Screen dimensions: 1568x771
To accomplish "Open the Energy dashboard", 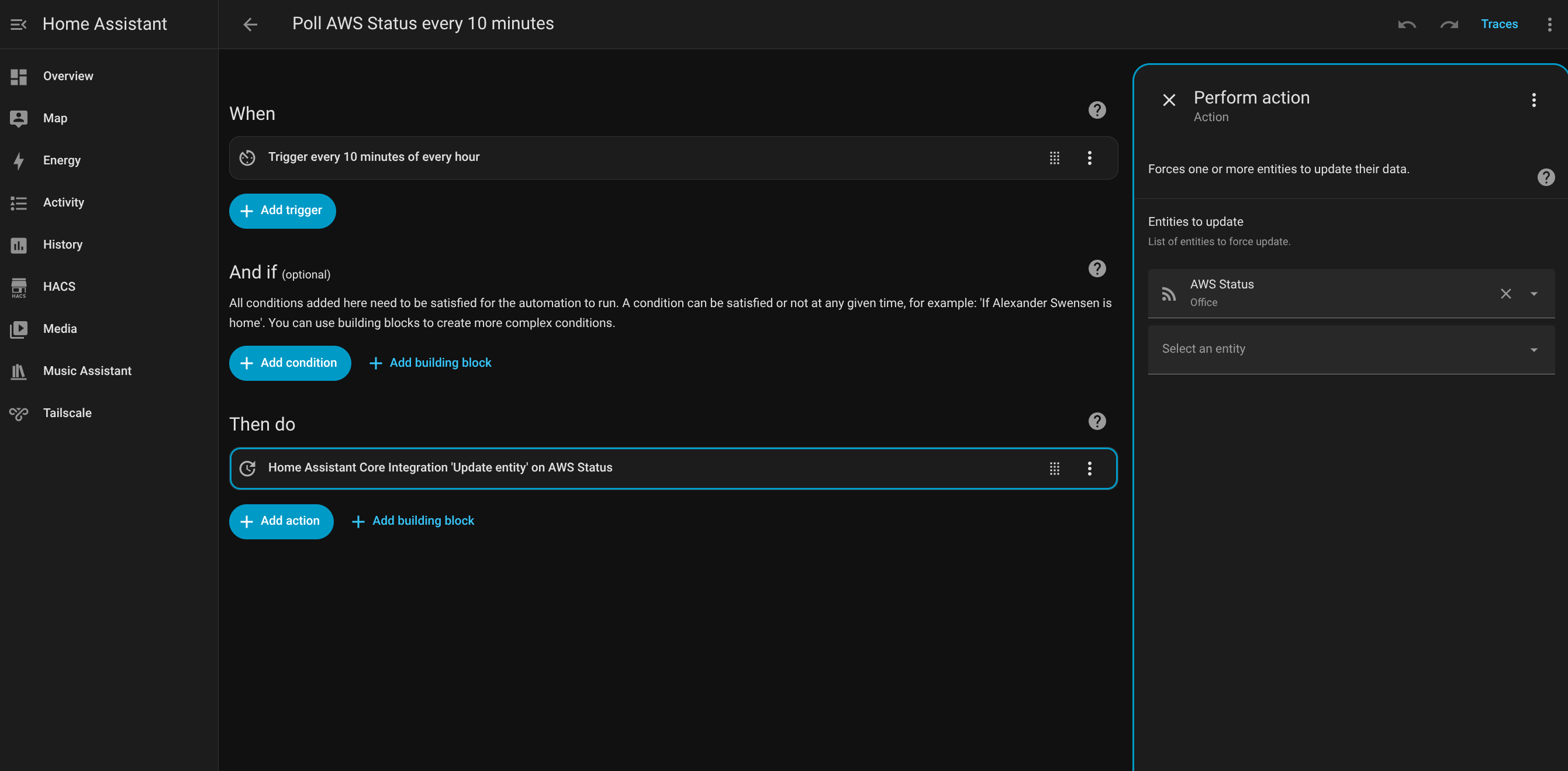I will click(x=61, y=160).
